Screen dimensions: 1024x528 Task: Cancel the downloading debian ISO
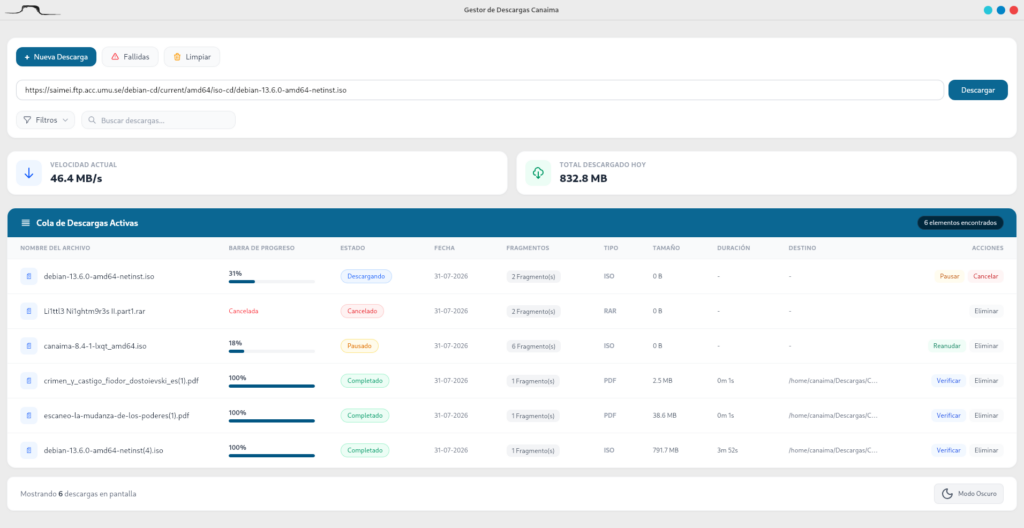(985, 276)
